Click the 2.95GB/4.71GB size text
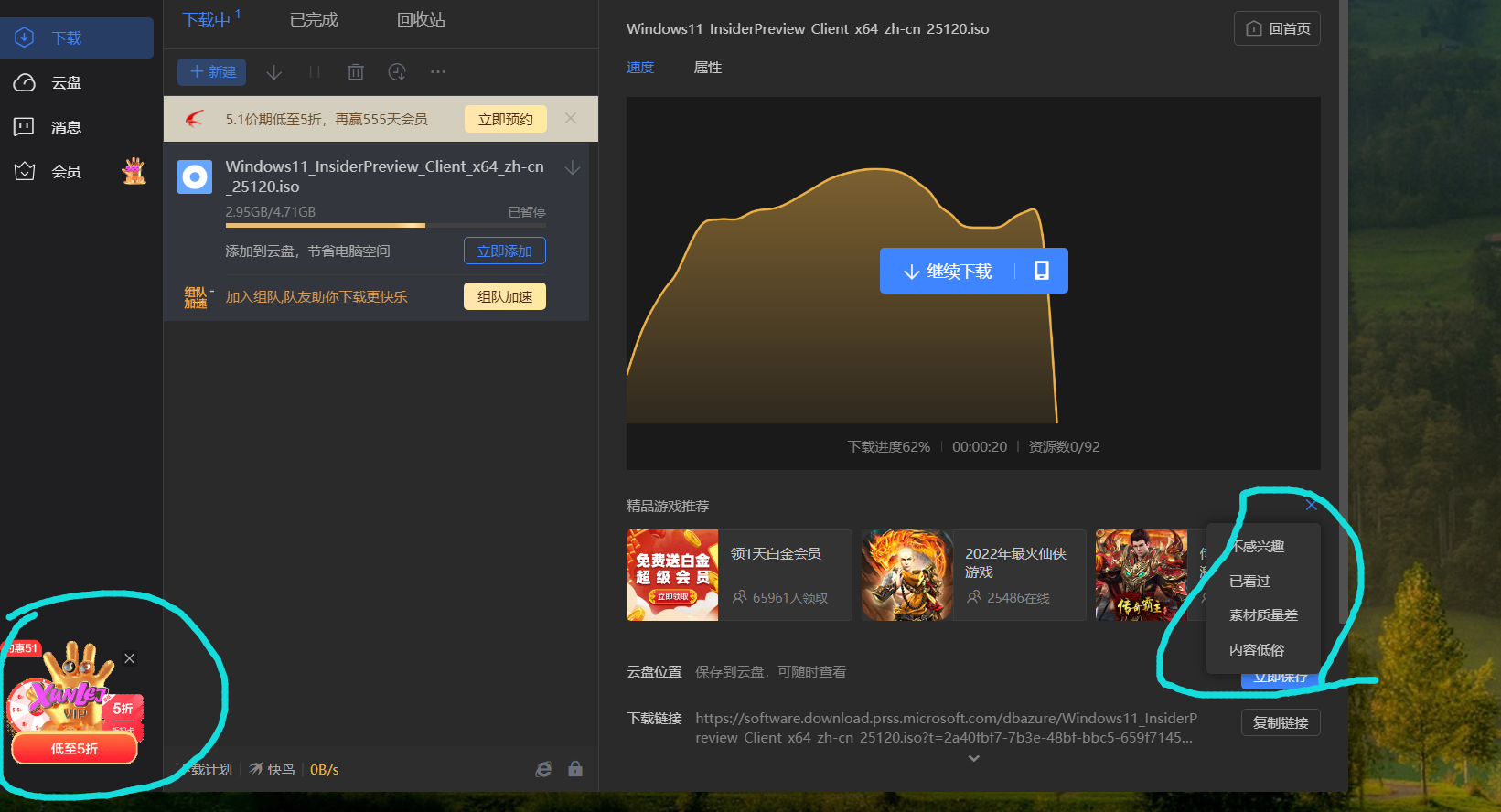Screen dimensions: 1501x812 (271, 211)
